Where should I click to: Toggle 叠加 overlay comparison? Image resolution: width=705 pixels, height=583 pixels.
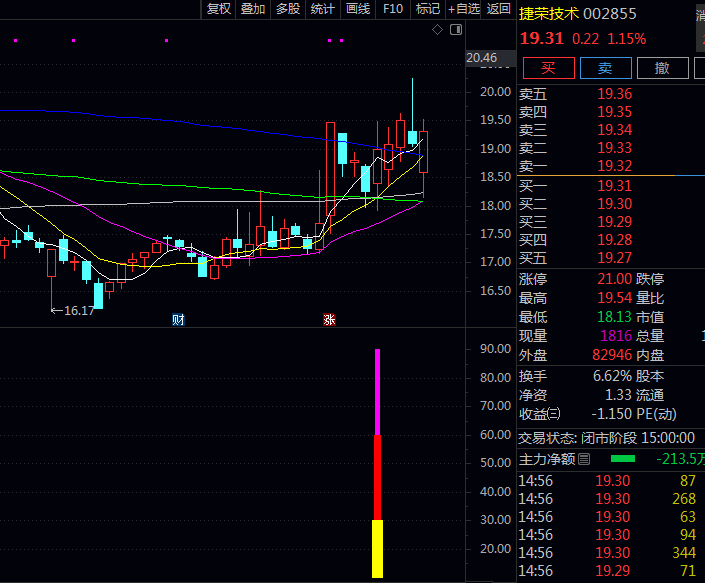coord(253,9)
